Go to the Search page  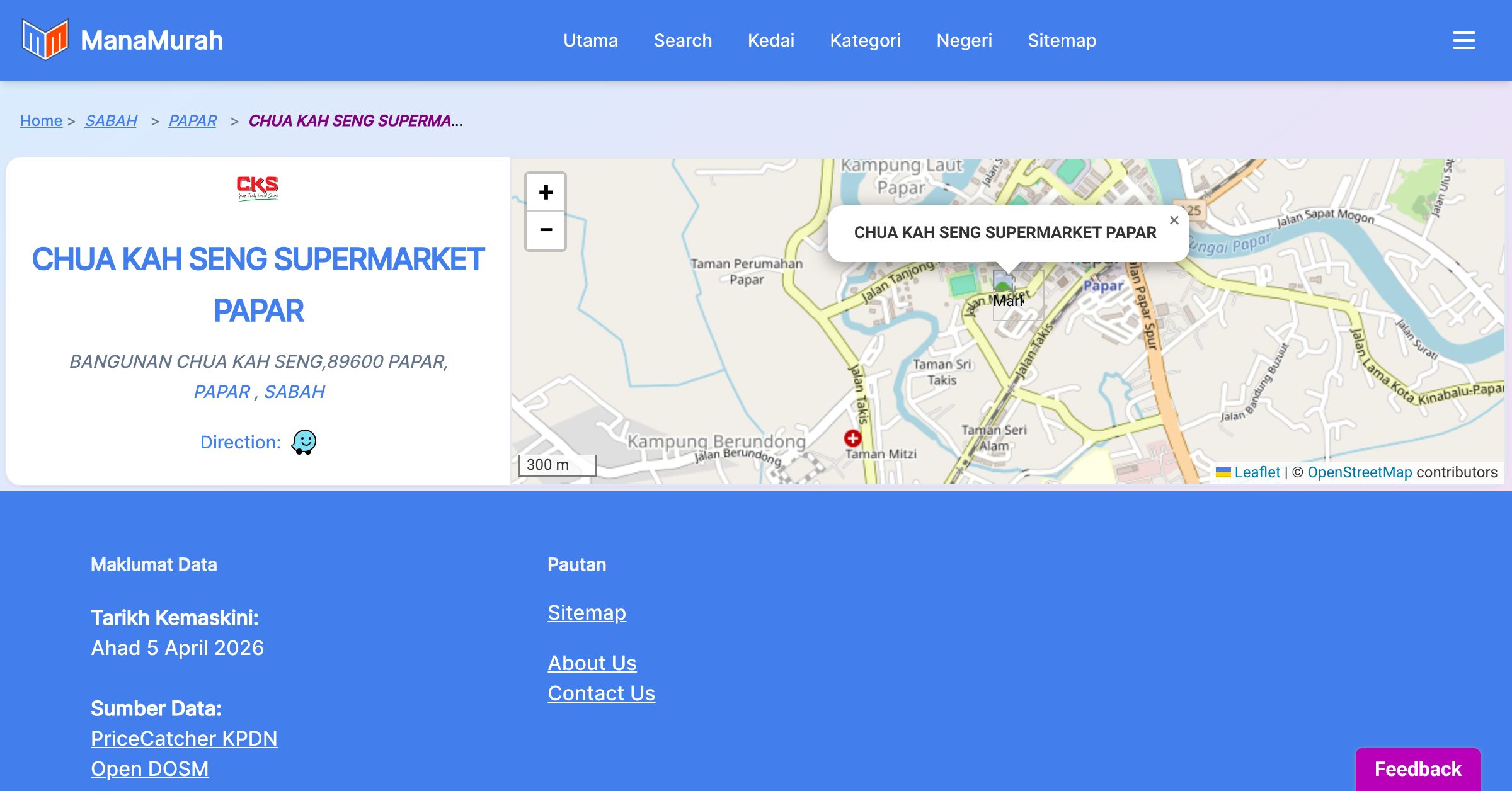(682, 40)
